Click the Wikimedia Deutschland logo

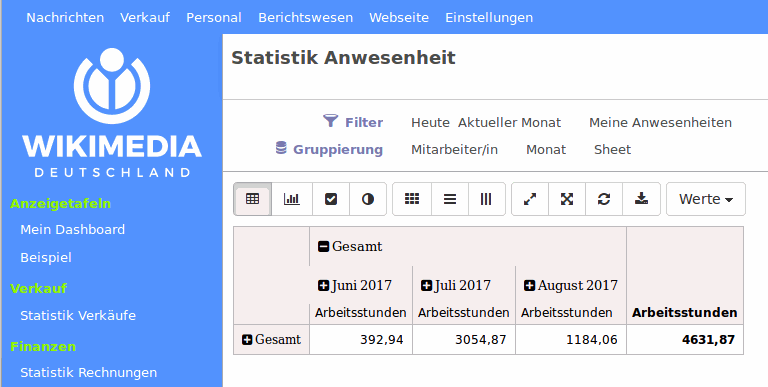(x=112, y=113)
